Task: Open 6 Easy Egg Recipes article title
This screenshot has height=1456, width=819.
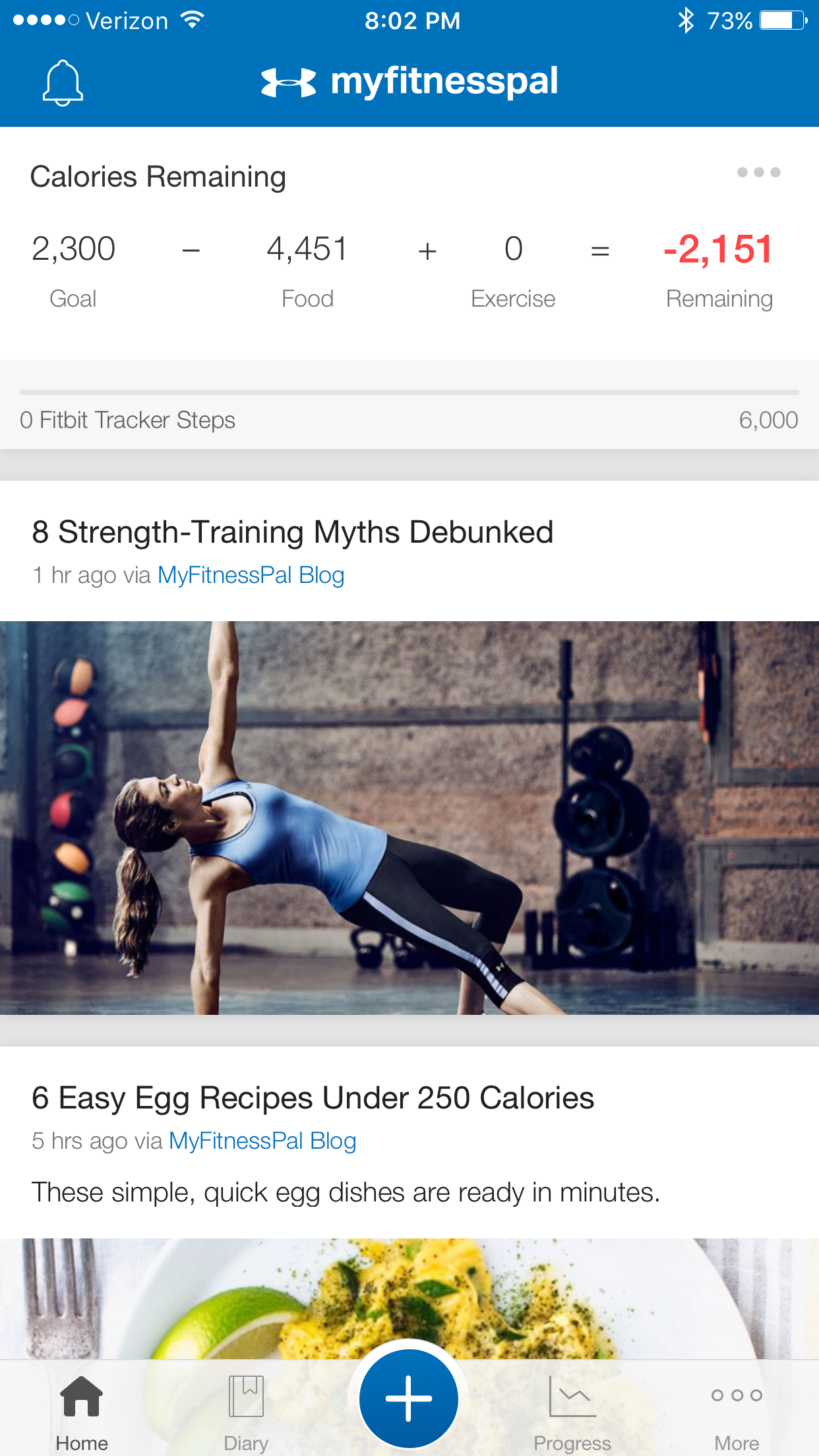Action: (313, 1099)
